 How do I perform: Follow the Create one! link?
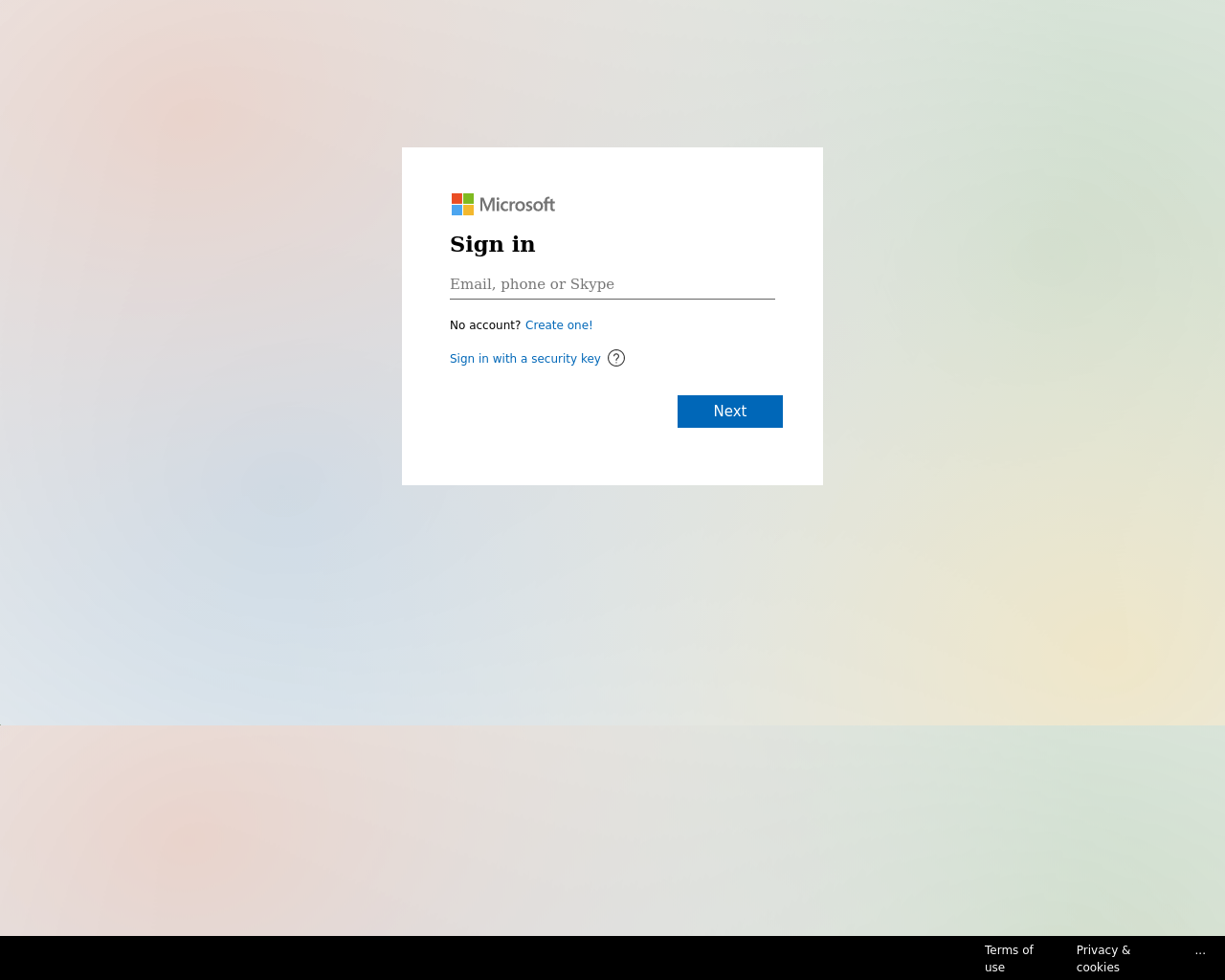coord(559,325)
